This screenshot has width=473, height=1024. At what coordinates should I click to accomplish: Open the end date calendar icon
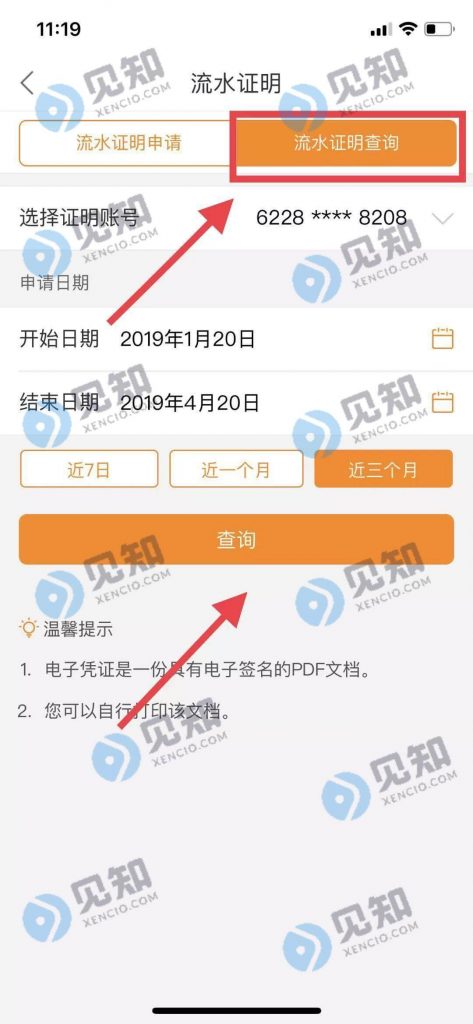click(442, 402)
